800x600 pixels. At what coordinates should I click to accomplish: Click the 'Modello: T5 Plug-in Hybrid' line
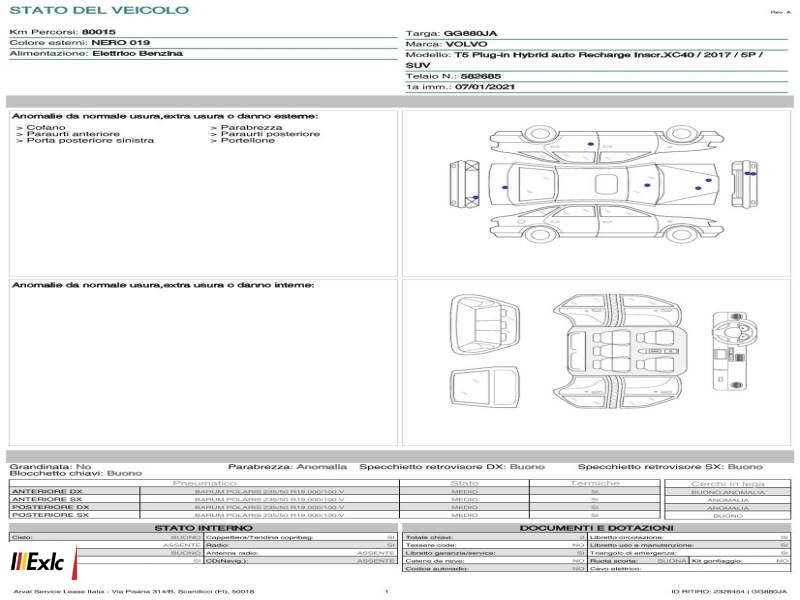(x=584, y=60)
